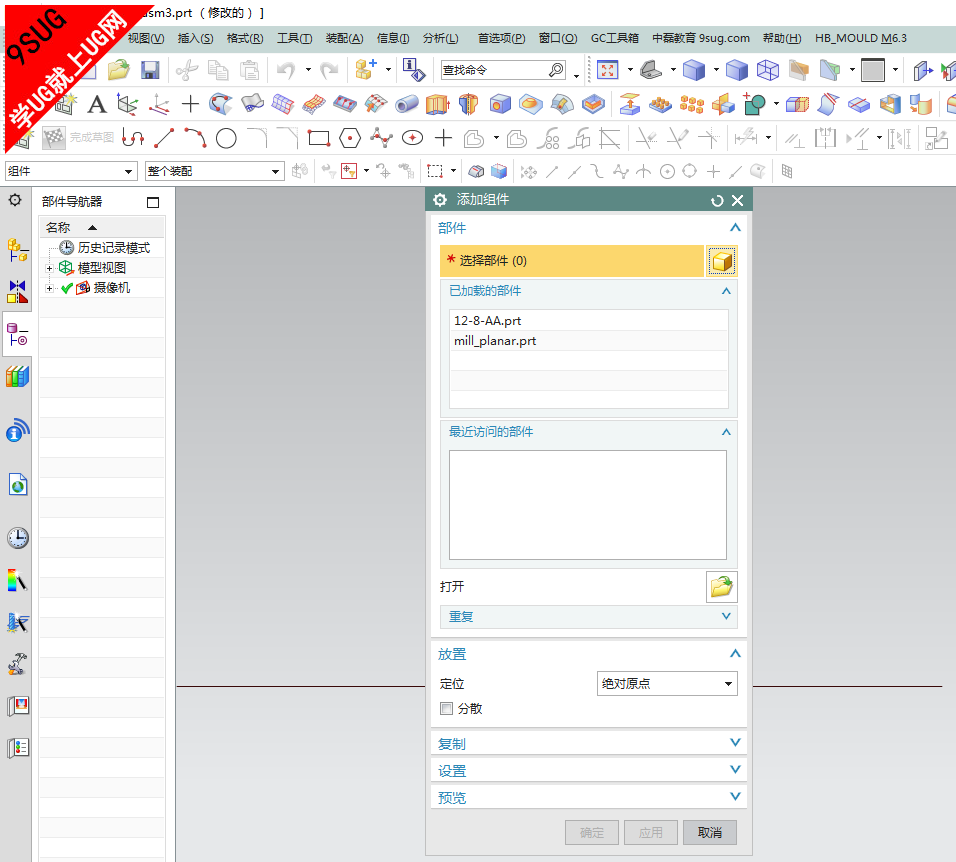This screenshot has width=956, height=862.
Task: Collapse the 已加载的部件 group
Action: click(726, 291)
